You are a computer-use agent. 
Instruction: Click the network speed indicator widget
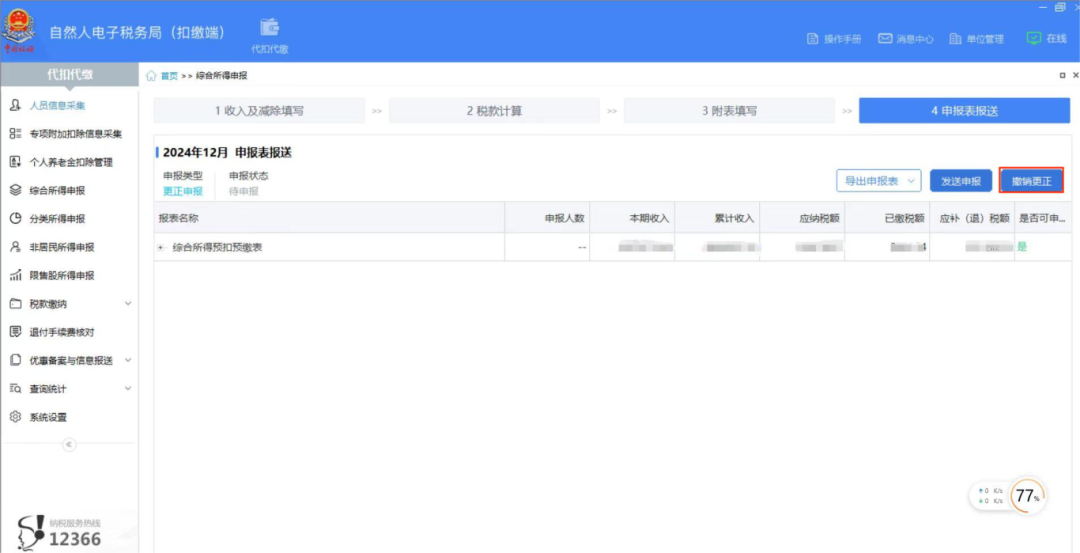click(990, 496)
